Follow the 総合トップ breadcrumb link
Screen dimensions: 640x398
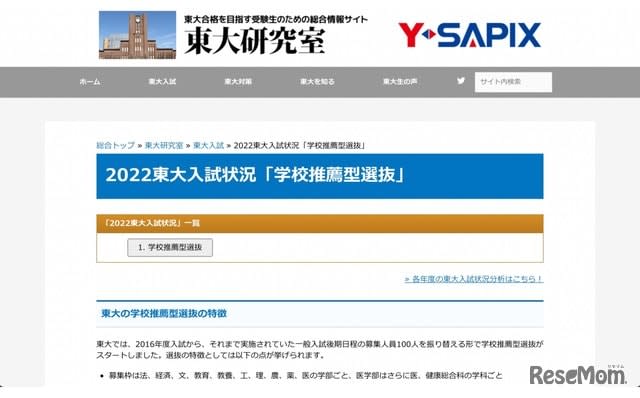coord(116,145)
